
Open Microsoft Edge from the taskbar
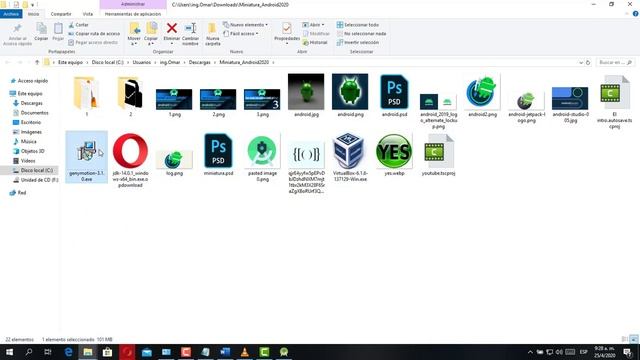68,352
